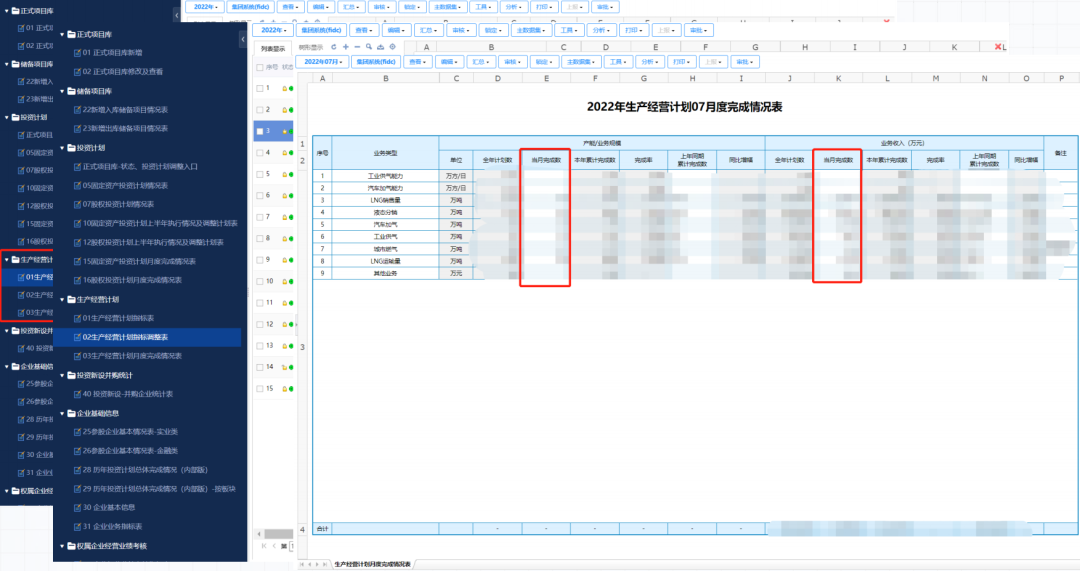Viewport: 1080px width, 571px height.
Task: Click the plus (add) icon in list toolbar
Action: [346, 48]
